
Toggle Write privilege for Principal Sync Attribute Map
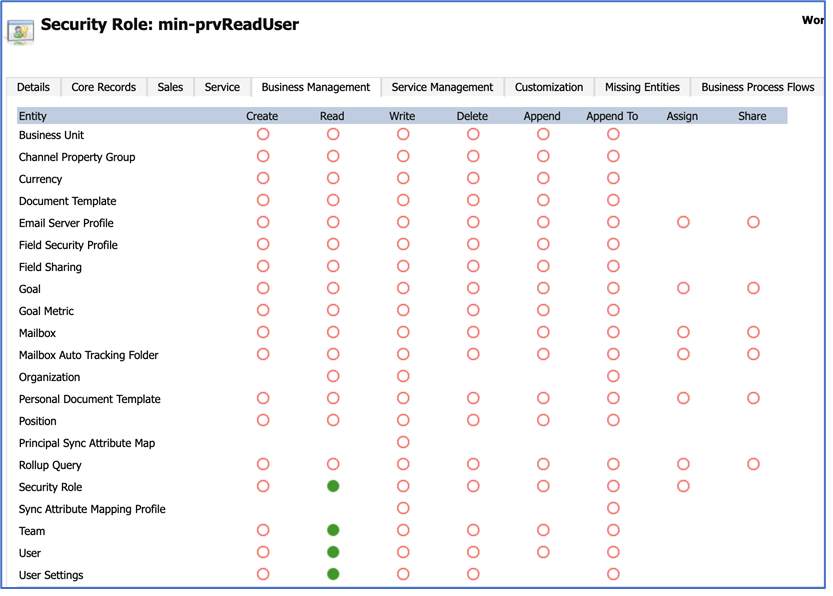coord(403,442)
